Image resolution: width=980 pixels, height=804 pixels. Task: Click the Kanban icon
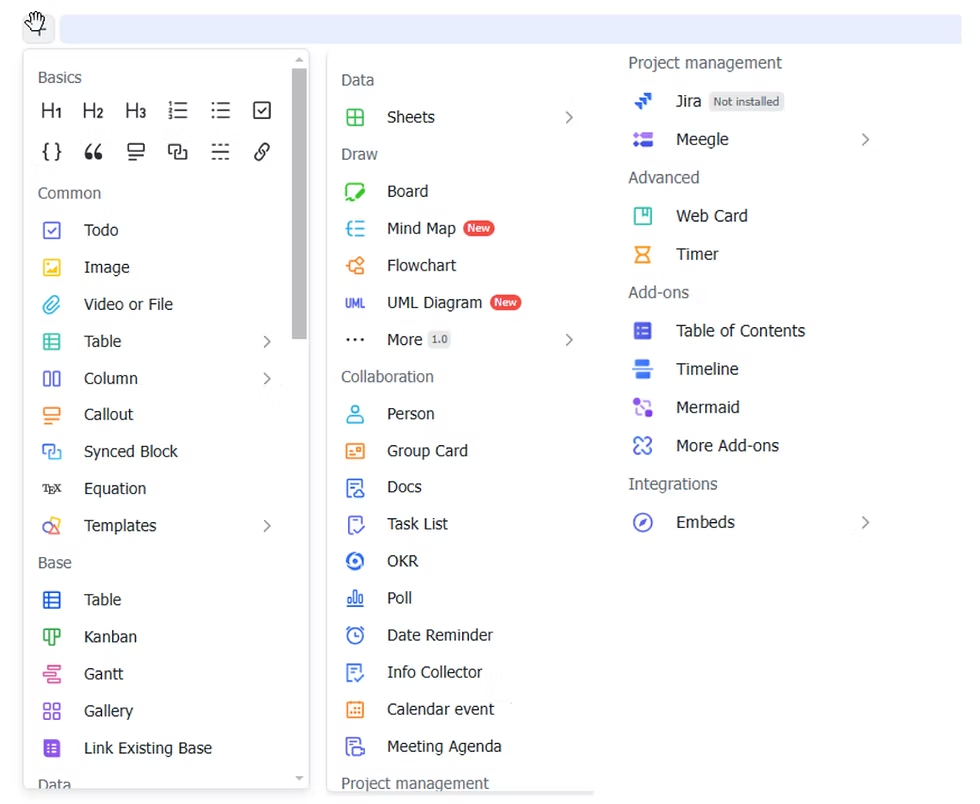(x=51, y=636)
